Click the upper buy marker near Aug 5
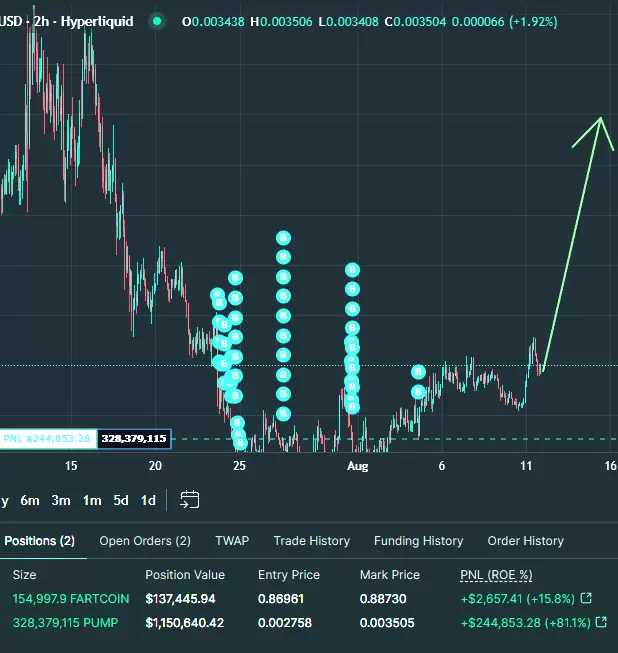Screen dimensions: 618x653 [418, 371]
